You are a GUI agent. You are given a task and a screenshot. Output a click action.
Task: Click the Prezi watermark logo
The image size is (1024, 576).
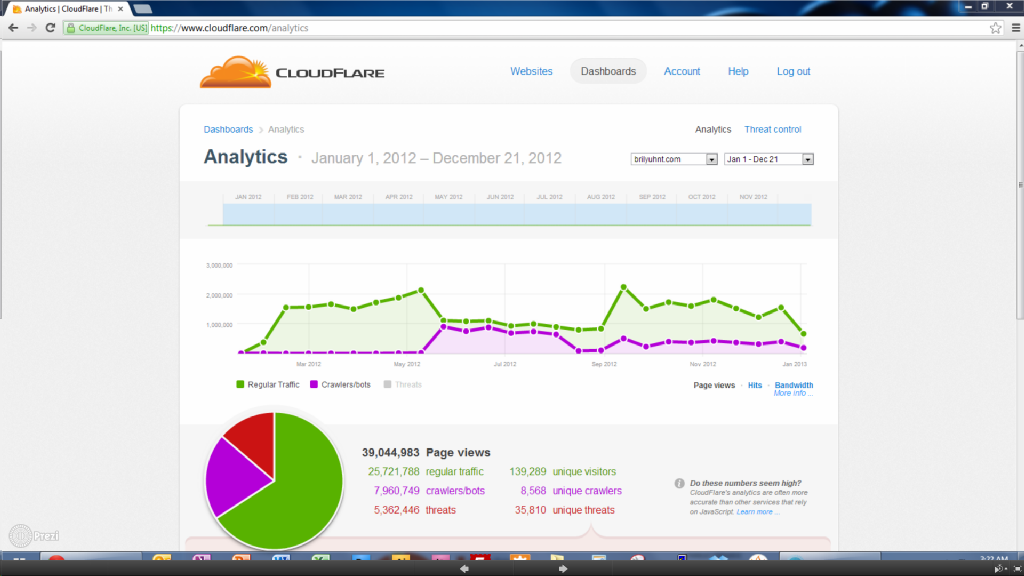(34, 536)
